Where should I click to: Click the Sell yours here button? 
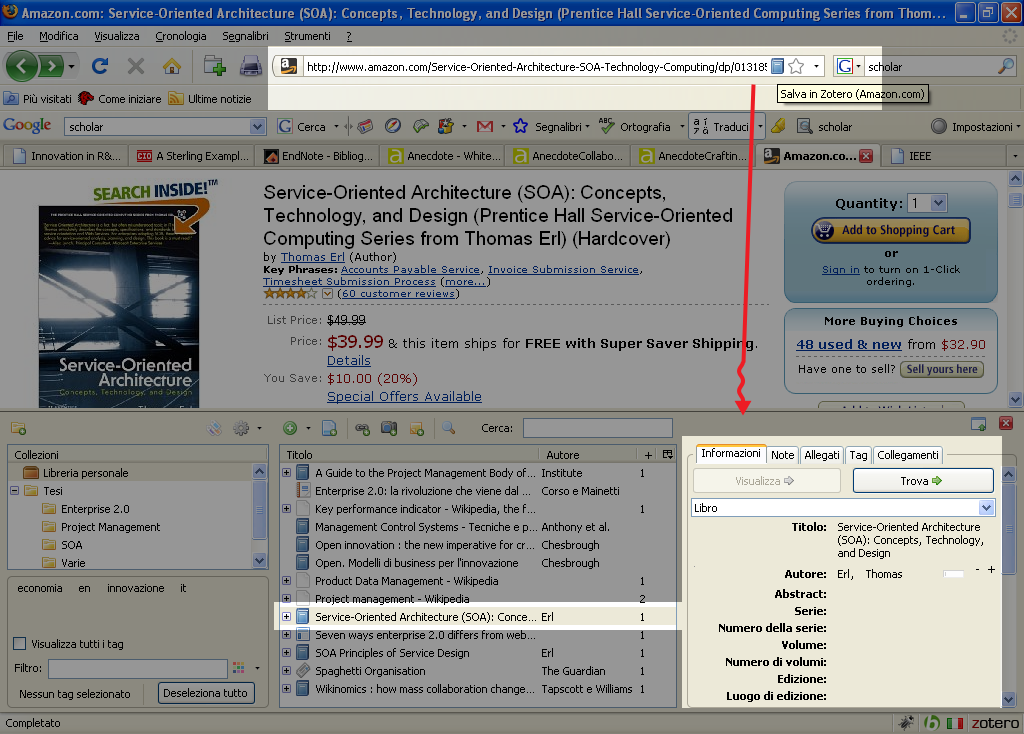942,369
